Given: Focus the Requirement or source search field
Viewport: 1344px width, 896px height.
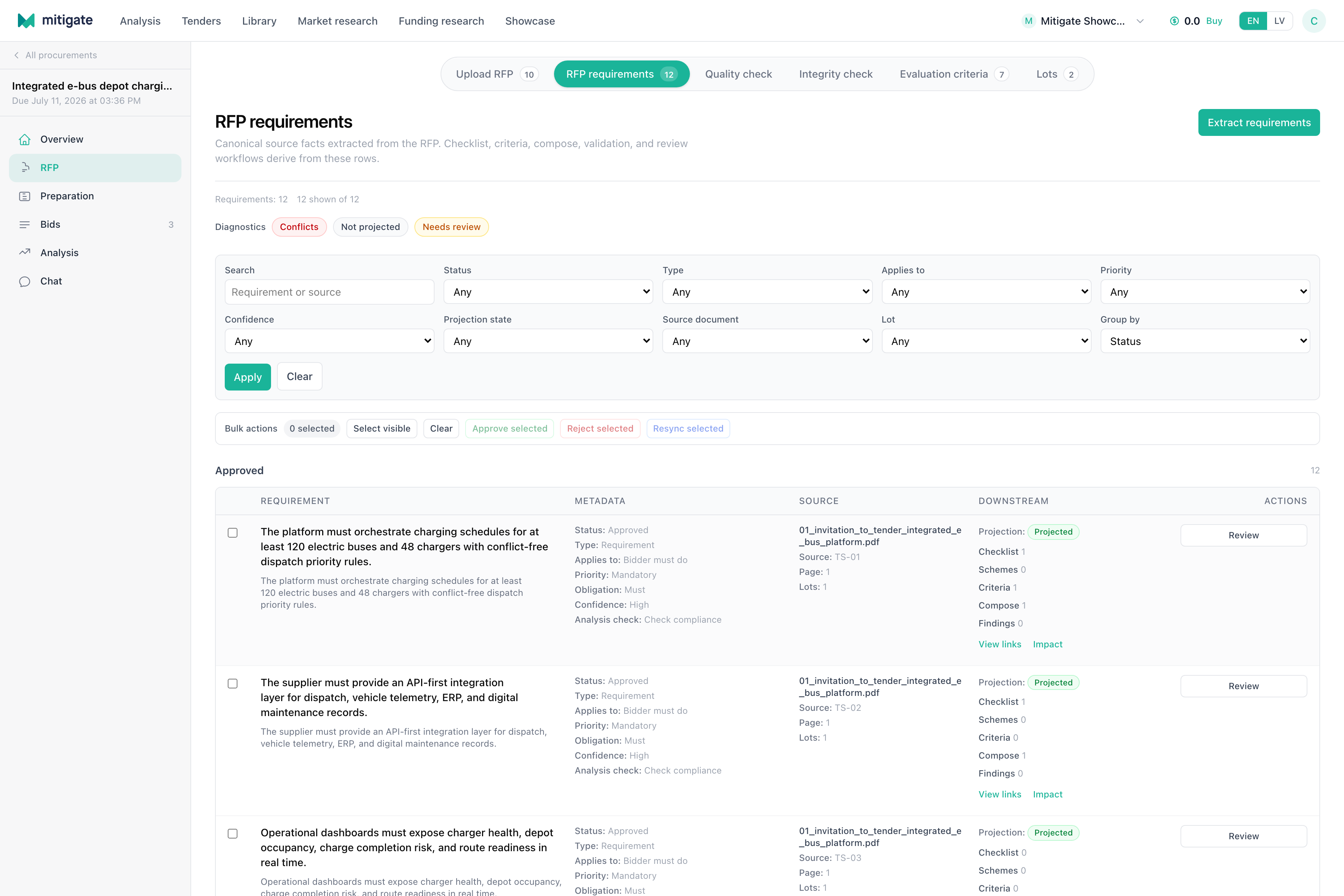Looking at the screenshot, I should pos(329,292).
